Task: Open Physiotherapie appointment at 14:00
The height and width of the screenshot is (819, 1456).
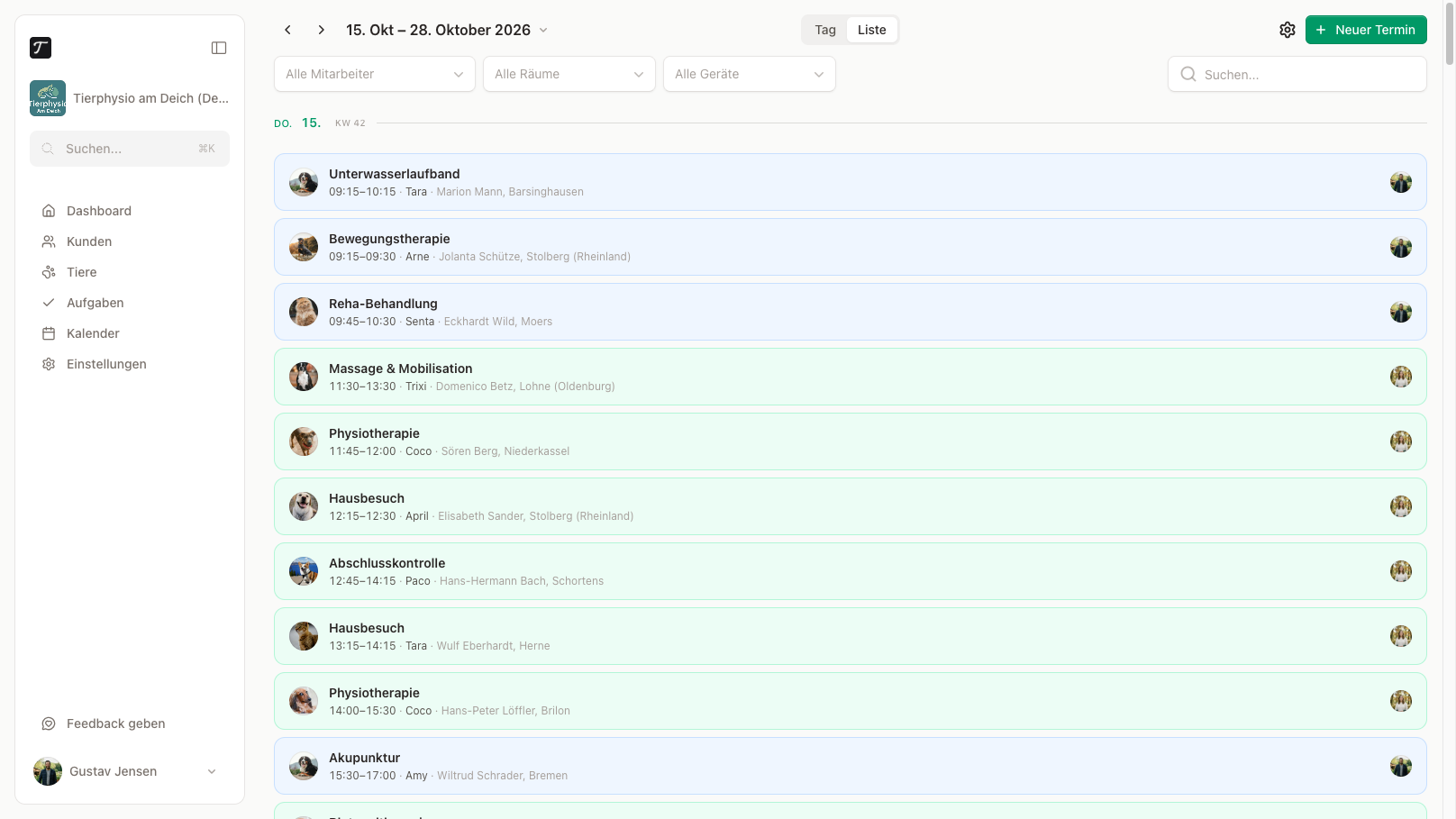Action: (x=851, y=701)
